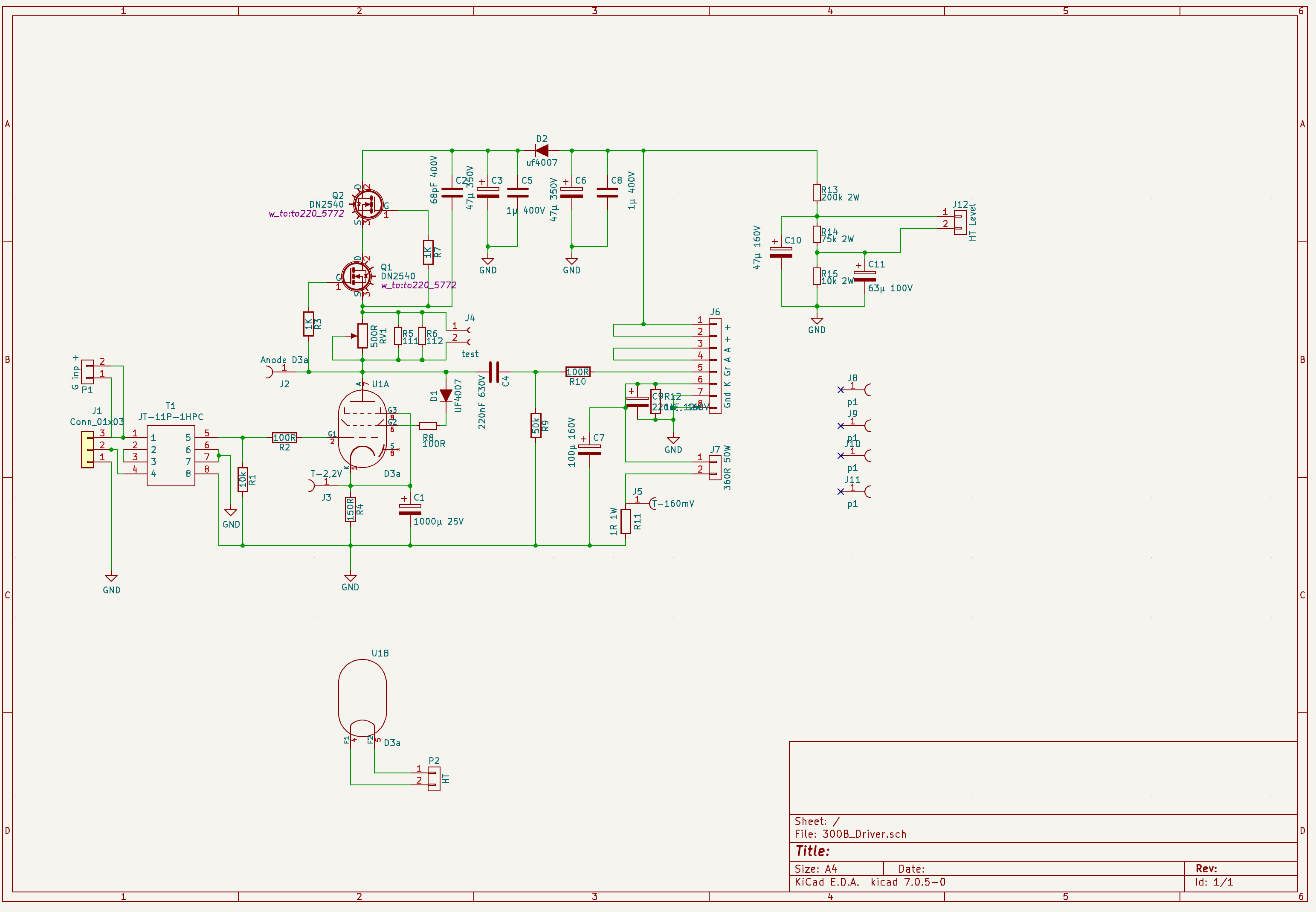The height and width of the screenshot is (912, 1316).
Task: Click the P2 HT connector symbol
Action: pyautogui.click(x=434, y=779)
